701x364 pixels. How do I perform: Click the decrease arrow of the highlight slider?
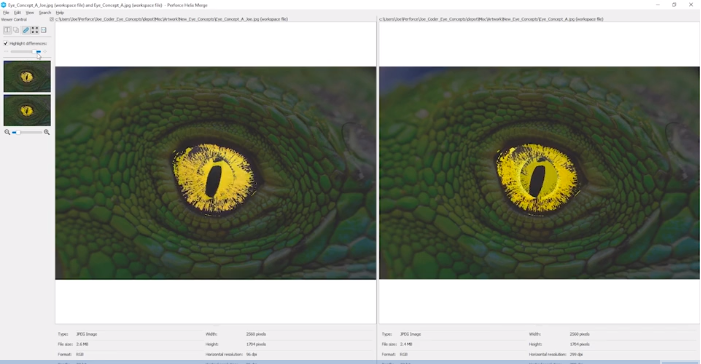coord(6,52)
